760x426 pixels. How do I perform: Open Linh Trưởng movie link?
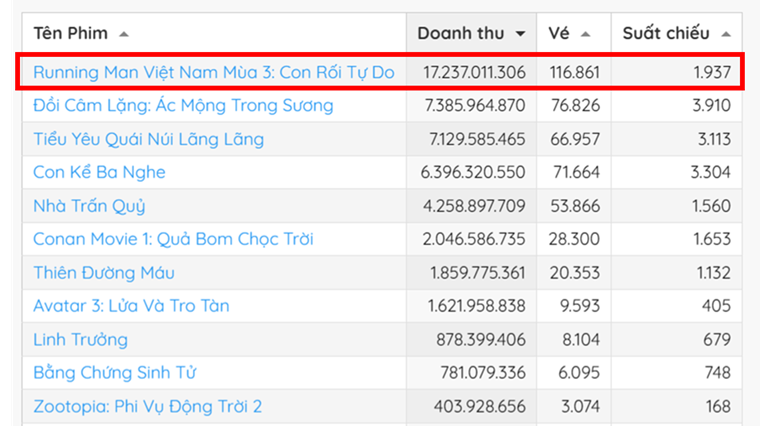(80, 340)
